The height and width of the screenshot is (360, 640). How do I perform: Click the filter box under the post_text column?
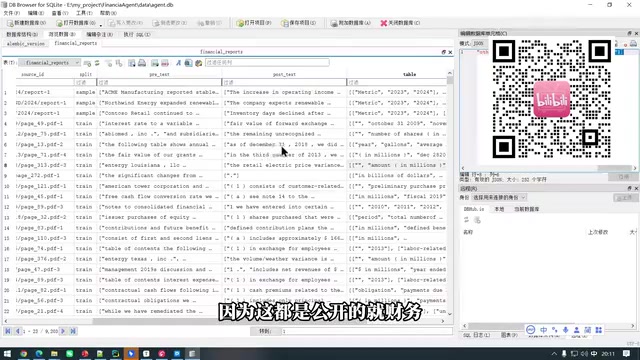284,82
